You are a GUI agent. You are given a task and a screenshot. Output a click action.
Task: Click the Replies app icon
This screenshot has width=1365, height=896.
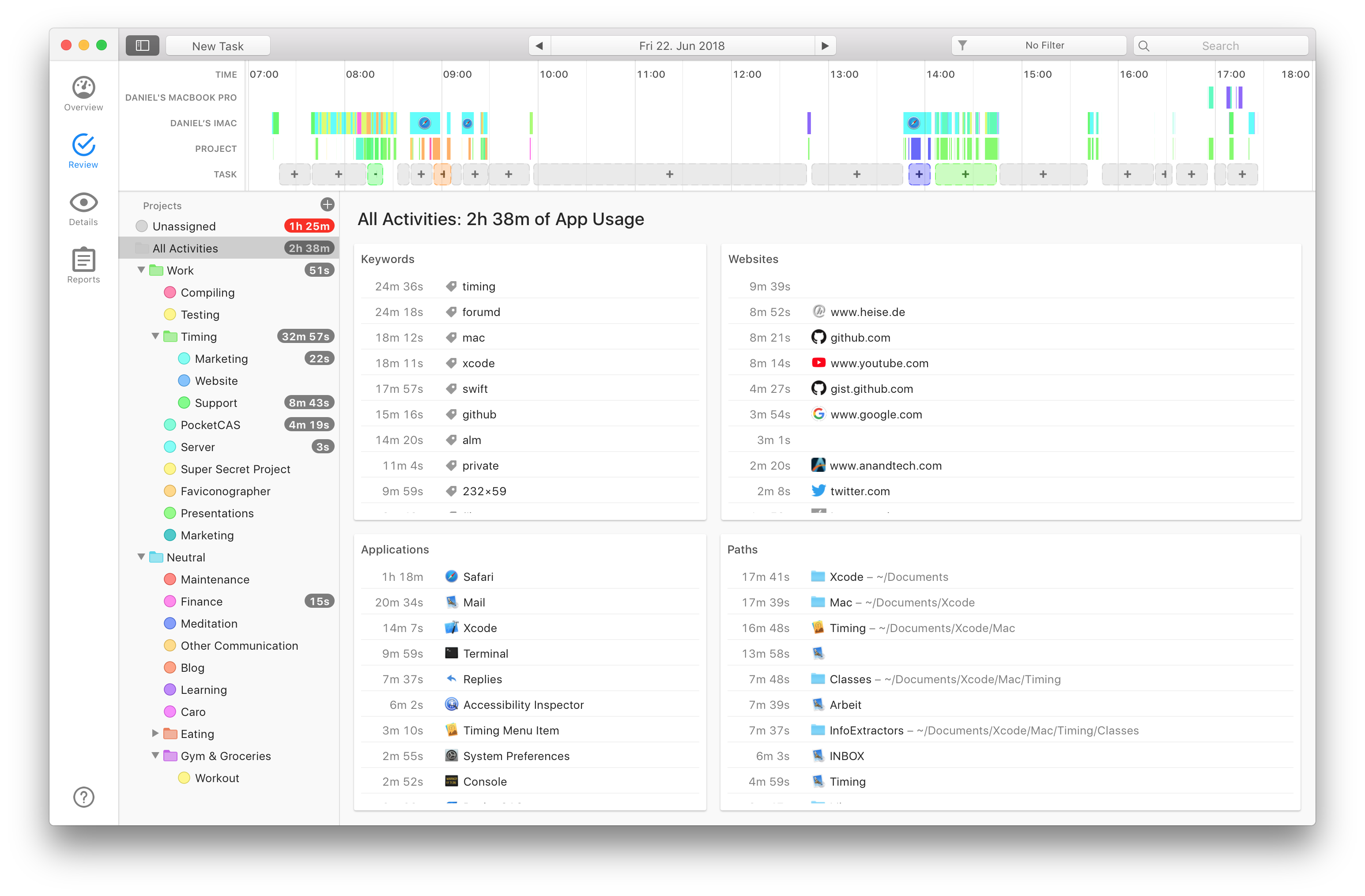click(x=451, y=679)
